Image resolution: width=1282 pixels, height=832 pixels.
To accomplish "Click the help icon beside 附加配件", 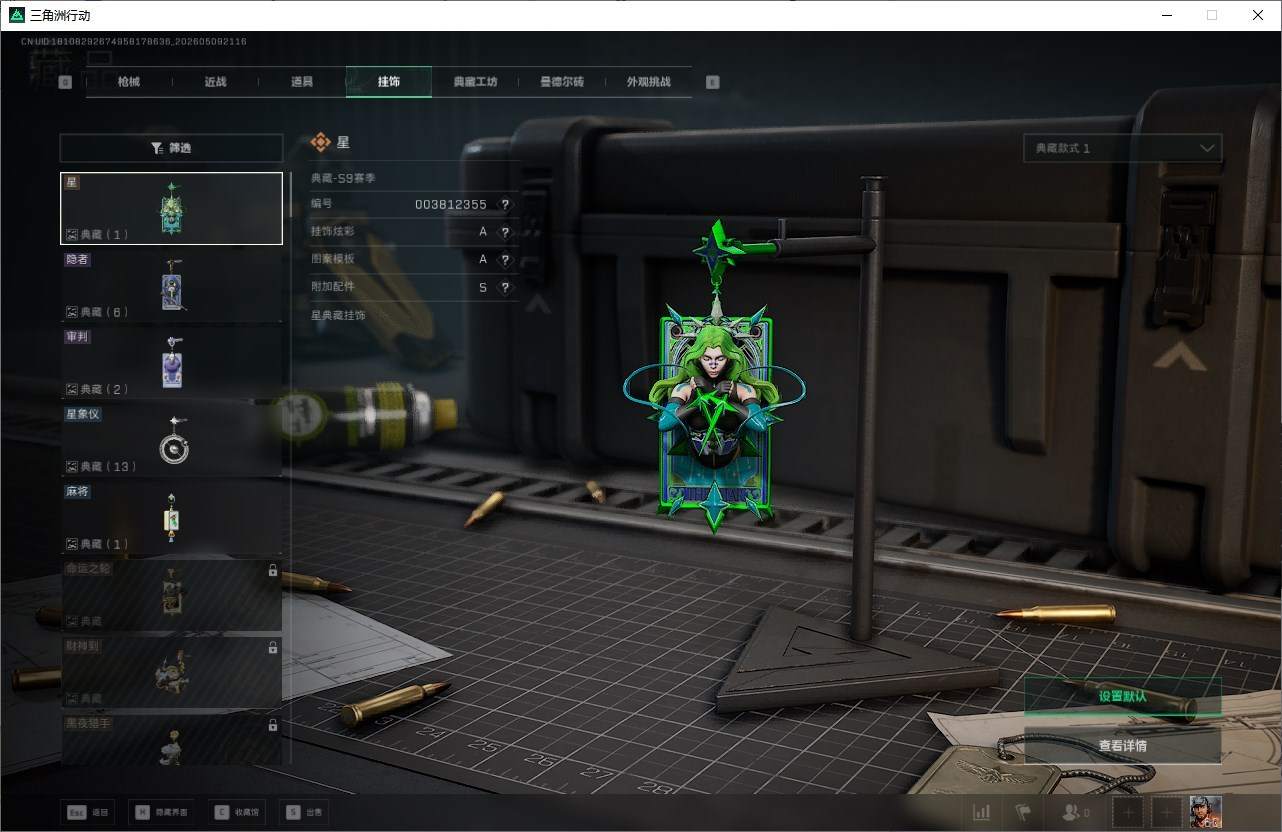I will [x=505, y=287].
